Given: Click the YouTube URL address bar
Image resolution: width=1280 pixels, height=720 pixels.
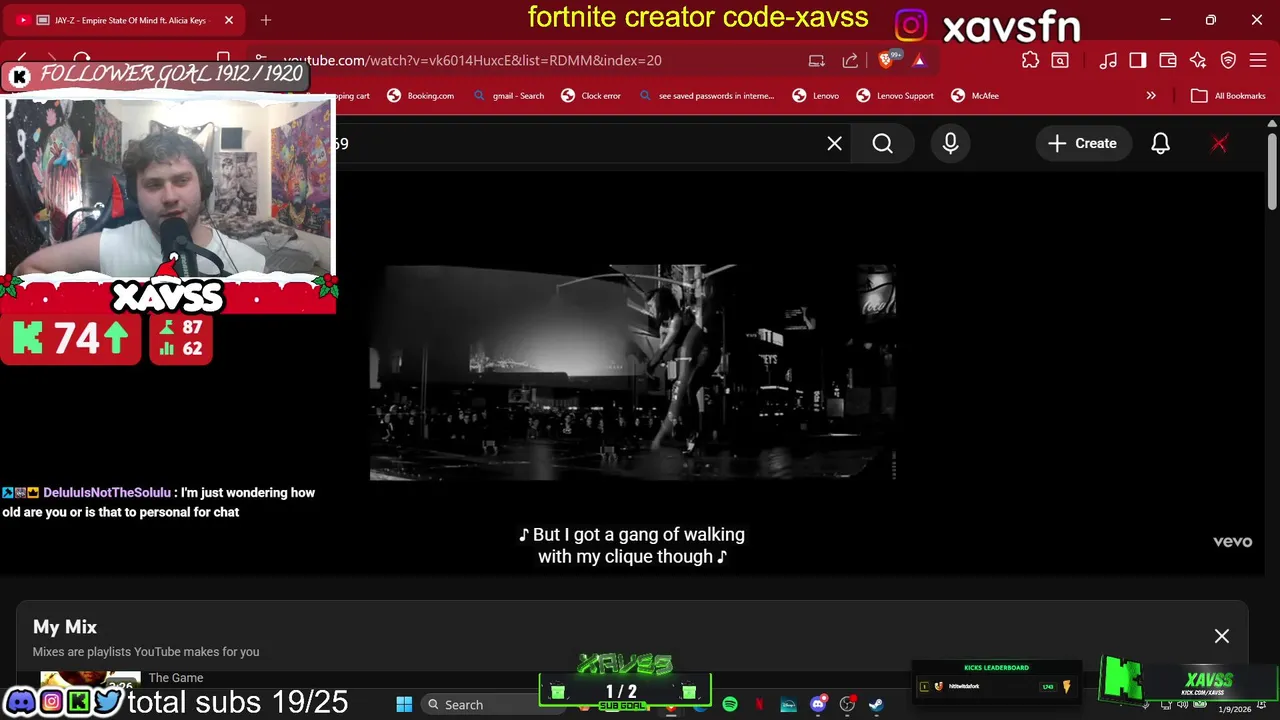Looking at the screenshot, I should pos(472,60).
